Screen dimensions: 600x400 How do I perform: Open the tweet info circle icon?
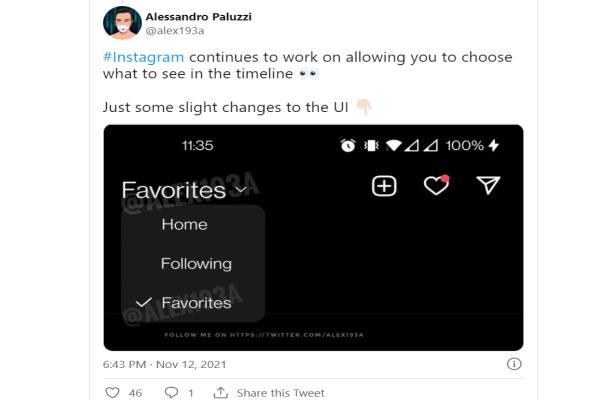[x=514, y=364]
